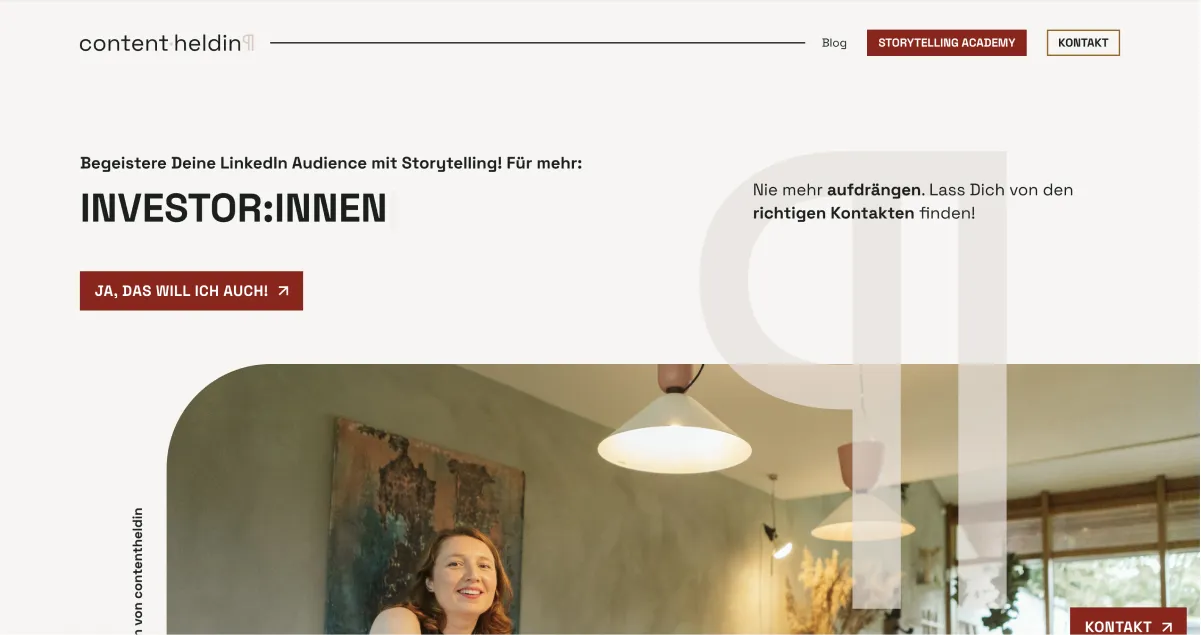Viewport: 1201px width, 635px height.
Task: Open the Blog page
Action: [834, 43]
